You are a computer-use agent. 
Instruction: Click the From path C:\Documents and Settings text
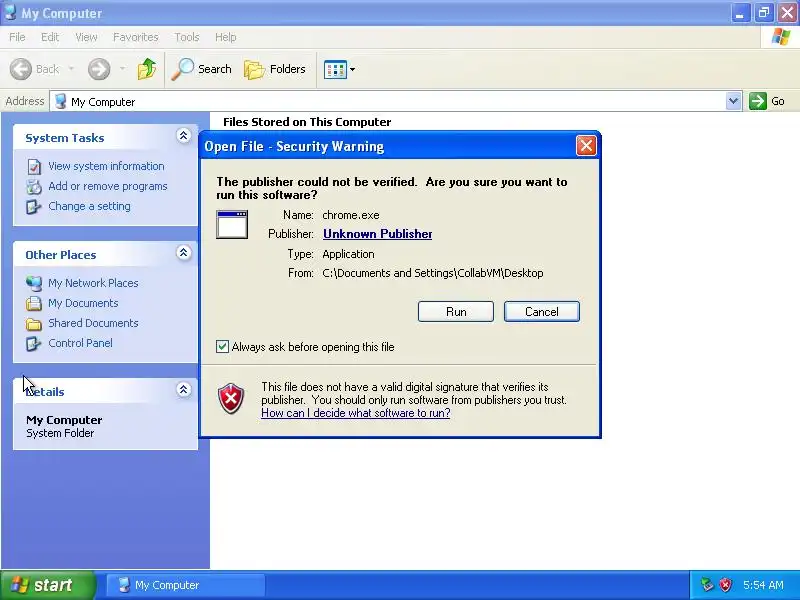[433, 273]
